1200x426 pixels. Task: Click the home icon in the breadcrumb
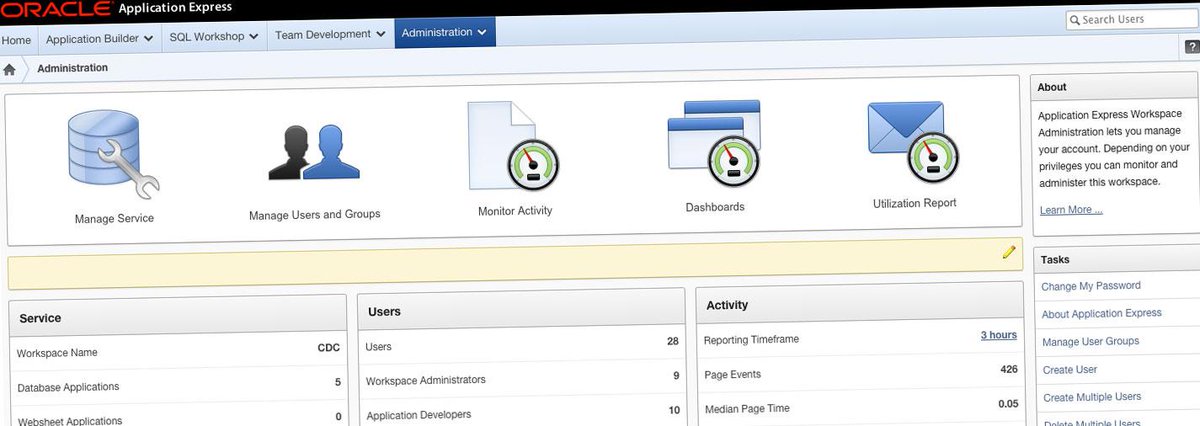click(x=10, y=69)
